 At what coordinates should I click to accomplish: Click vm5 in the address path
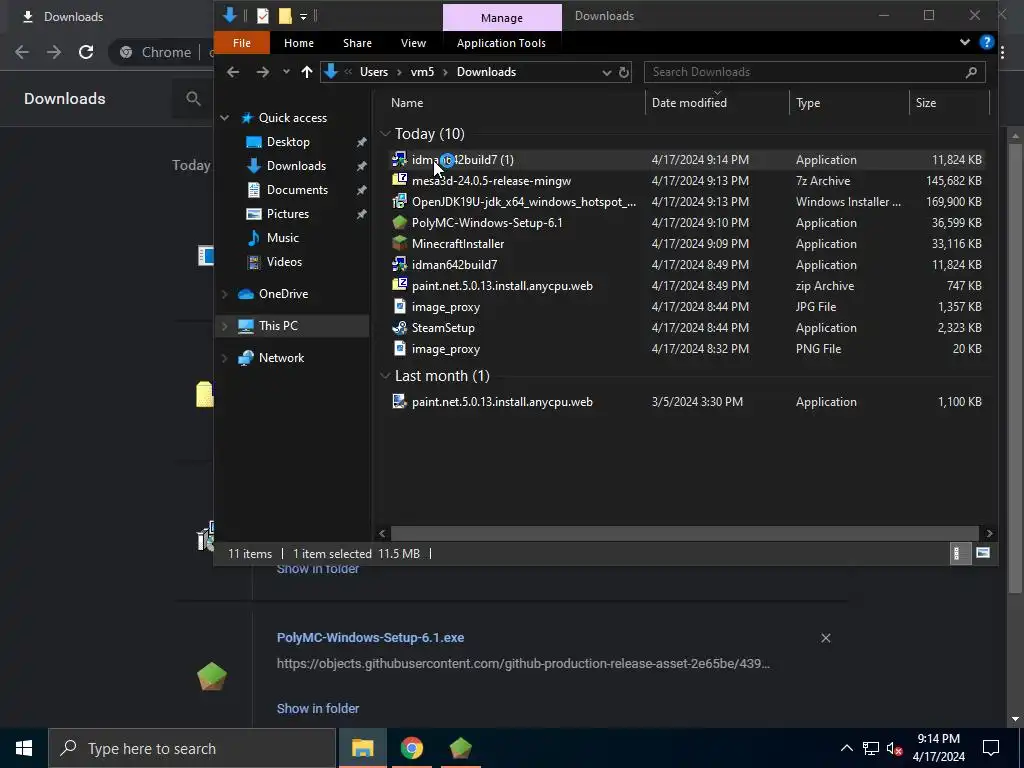point(422,72)
